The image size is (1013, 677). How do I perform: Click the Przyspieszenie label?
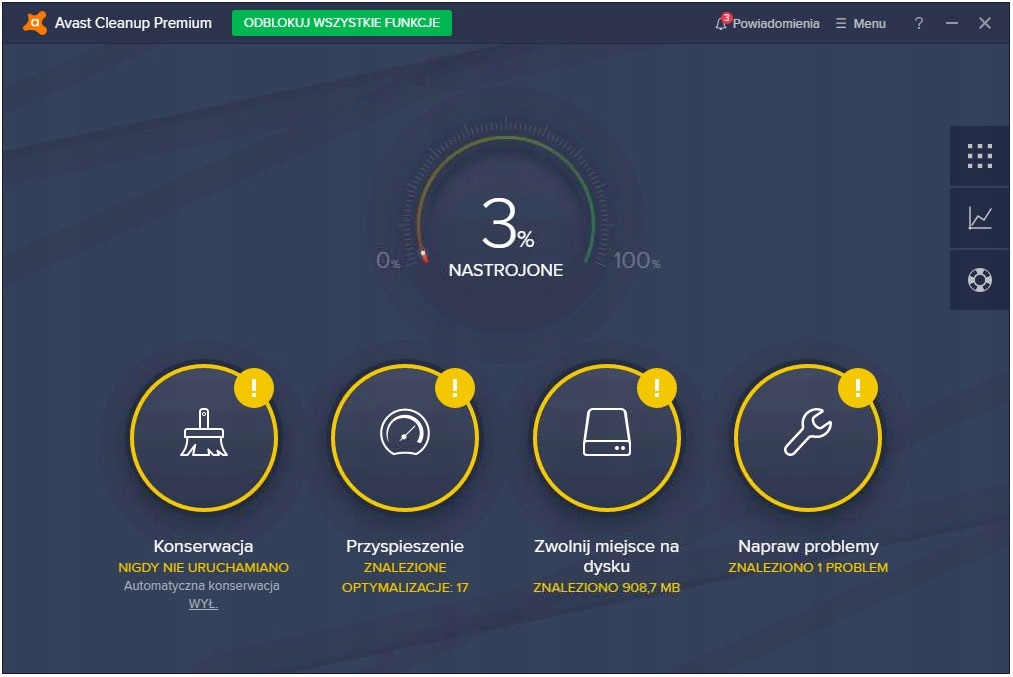[405, 547]
